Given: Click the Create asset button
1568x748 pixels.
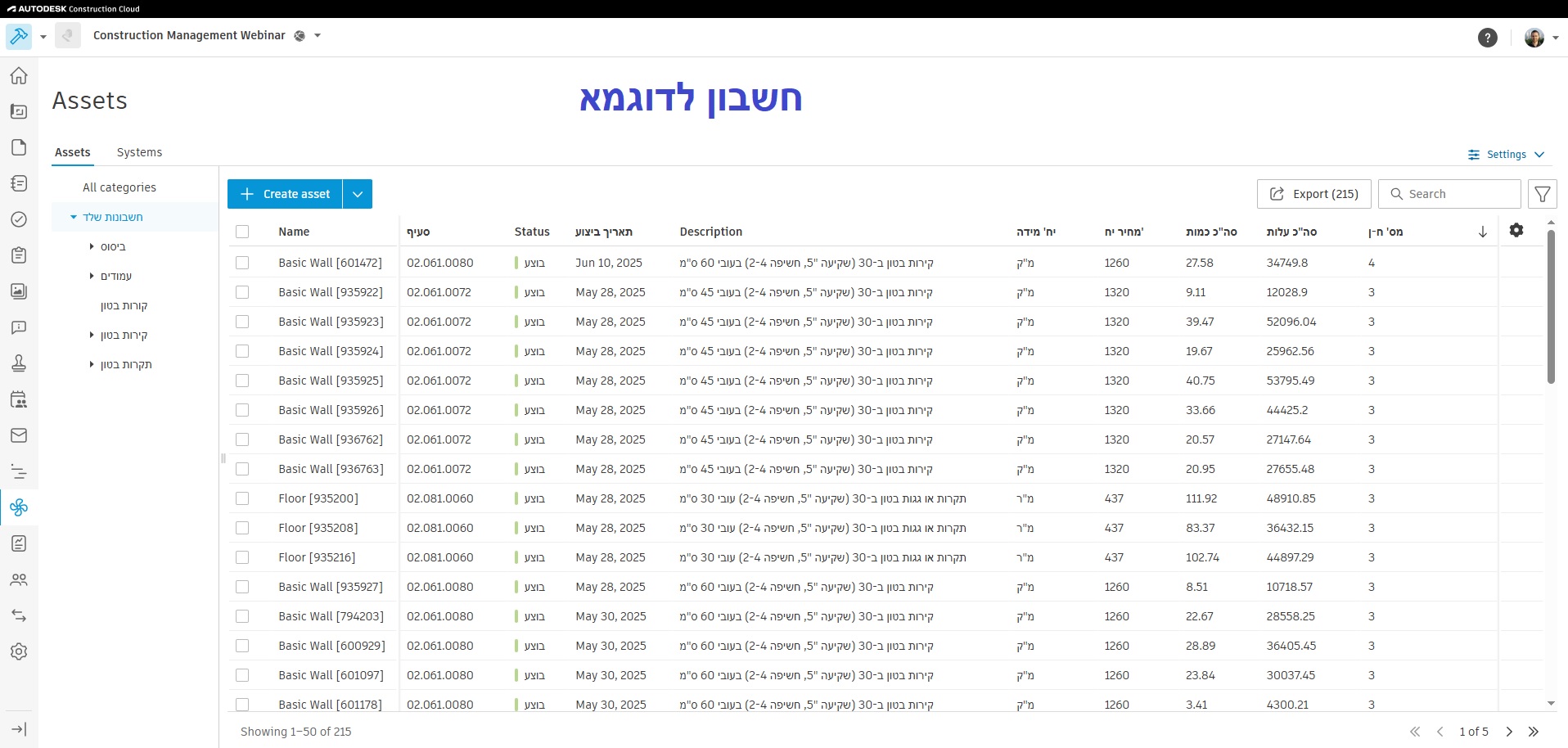Looking at the screenshot, I should pyautogui.click(x=285, y=194).
